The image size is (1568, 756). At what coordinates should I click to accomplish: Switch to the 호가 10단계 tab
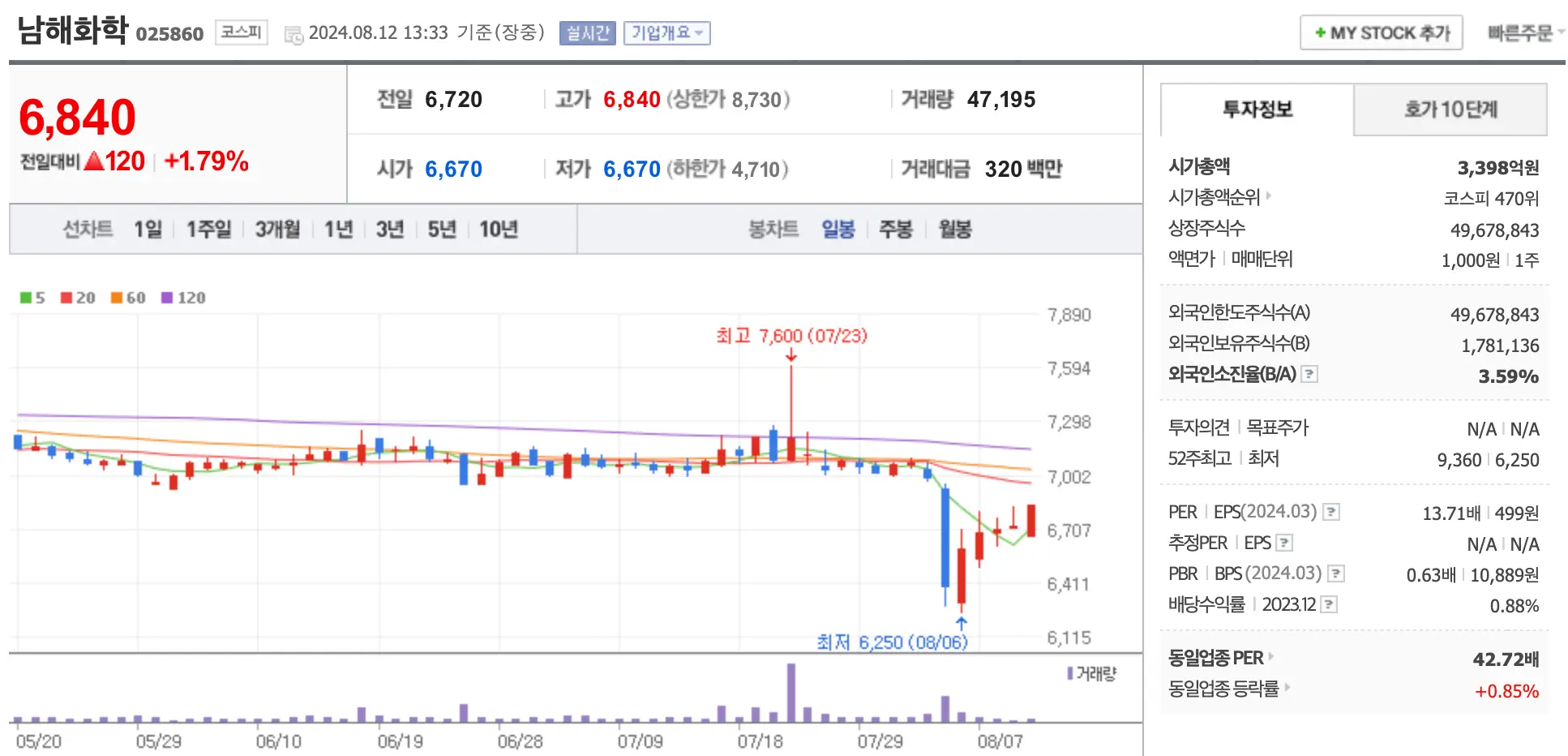[x=1450, y=110]
